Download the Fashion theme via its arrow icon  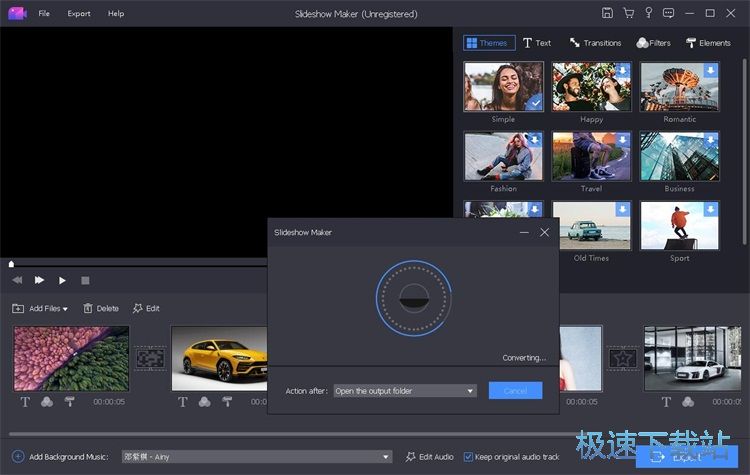click(535, 140)
